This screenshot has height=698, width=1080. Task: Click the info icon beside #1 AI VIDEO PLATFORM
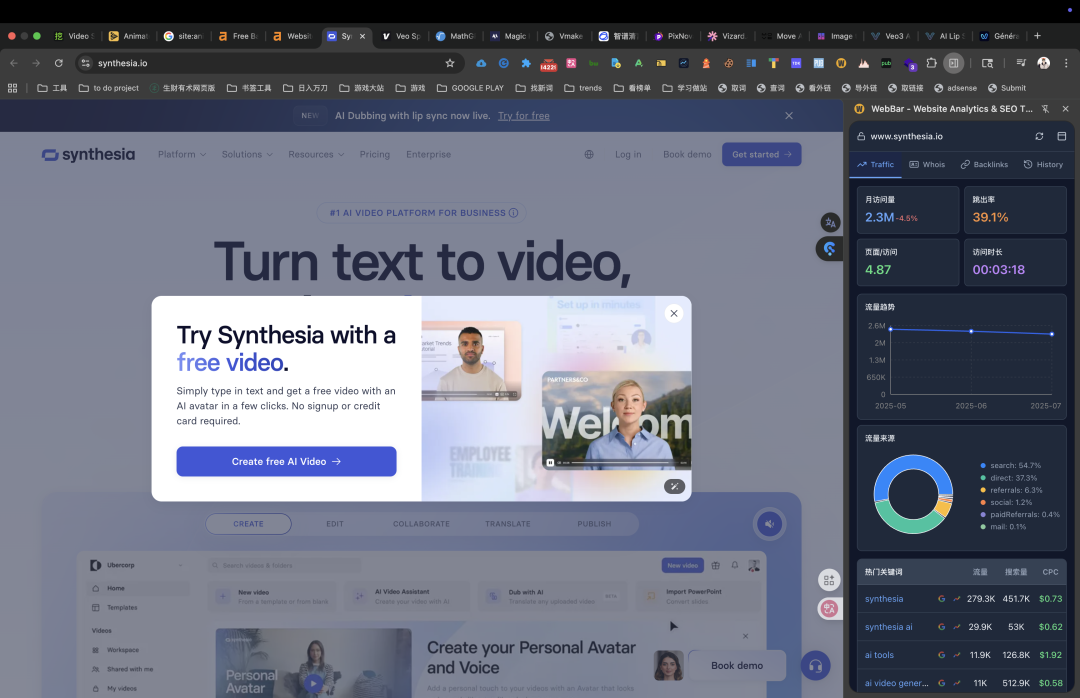tap(513, 213)
